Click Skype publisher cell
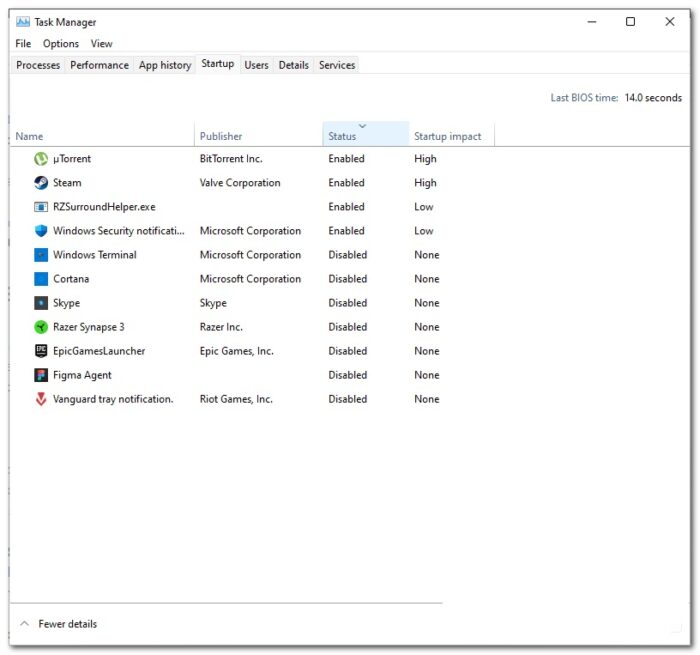This screenshot has width=700, height=655. click(213, 303)
